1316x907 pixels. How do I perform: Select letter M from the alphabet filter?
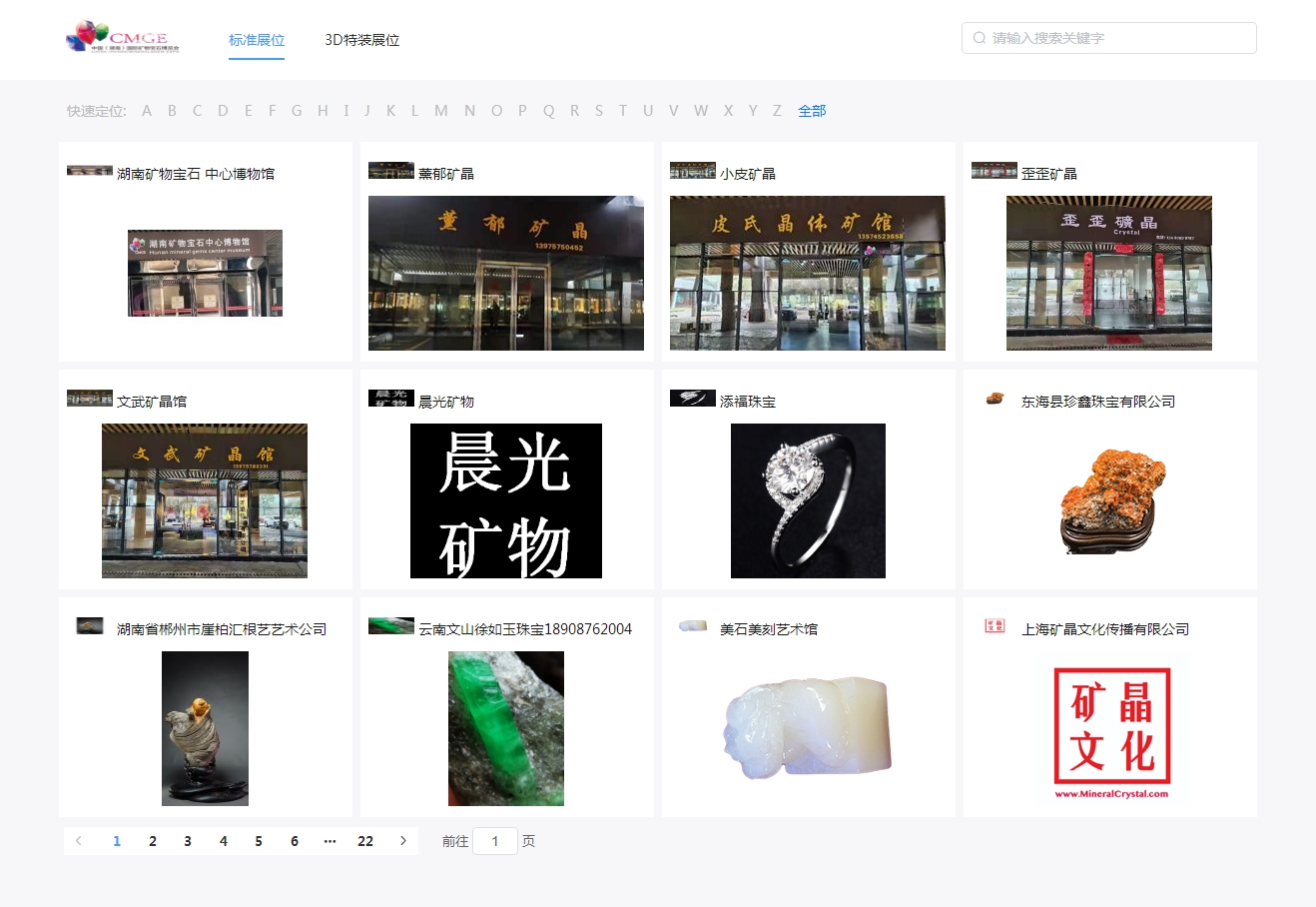[x=440, y=110]
